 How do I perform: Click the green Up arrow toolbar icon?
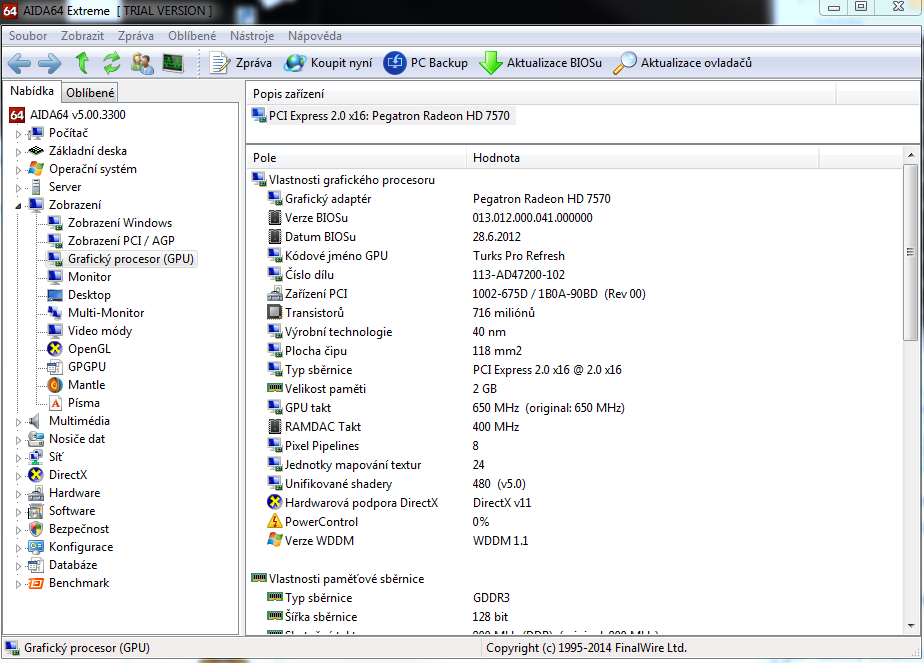pyautogui.click(x=82, y=63)
